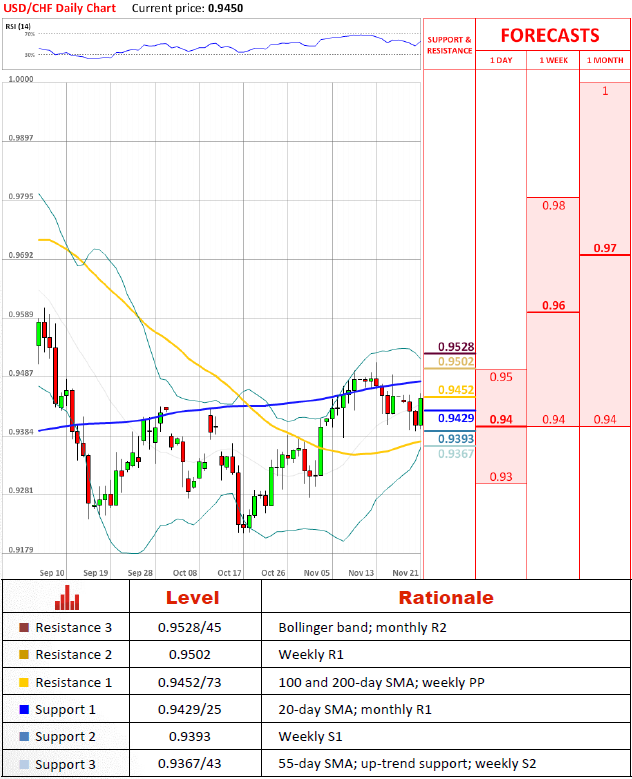Click the 0.9393 support level label beside chart
This screenshot has width=632, height=779.
[x=456, y=438]
